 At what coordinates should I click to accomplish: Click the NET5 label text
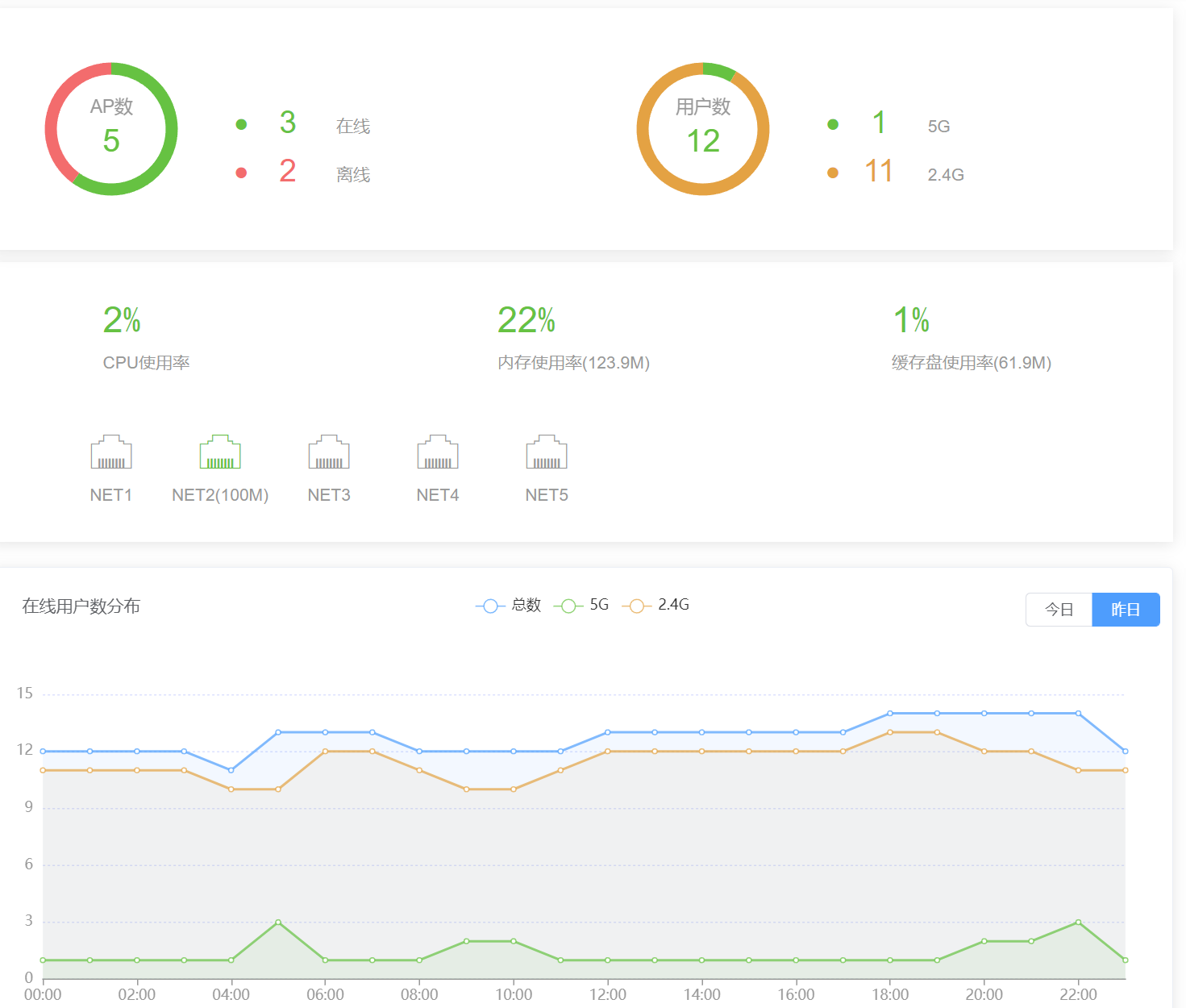click(547, 495)
